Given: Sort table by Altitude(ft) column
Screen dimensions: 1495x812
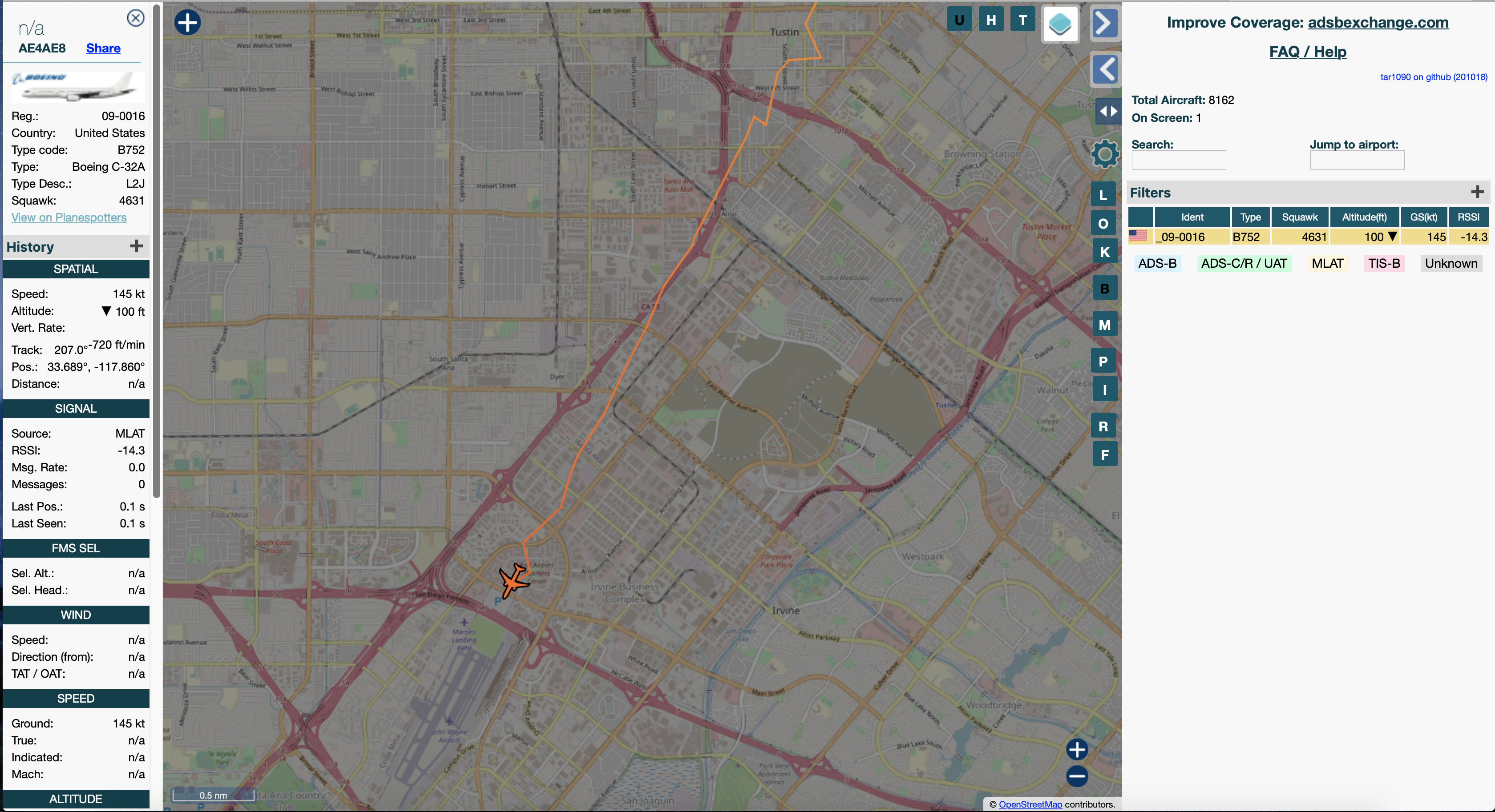Looking at the screenshot, I should pyautogui.click(x=1365, y=217).
